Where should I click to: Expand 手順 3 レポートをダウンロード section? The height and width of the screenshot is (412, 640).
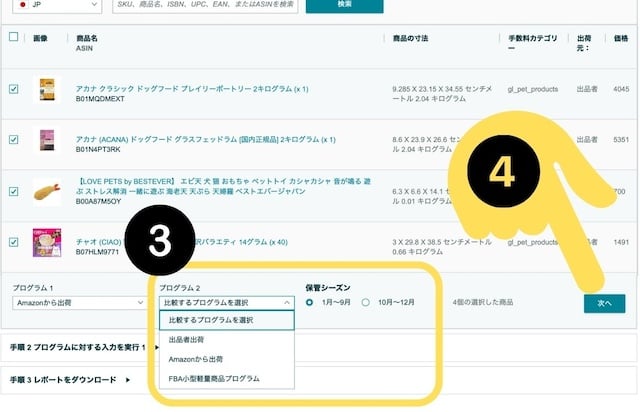[70, 380]
